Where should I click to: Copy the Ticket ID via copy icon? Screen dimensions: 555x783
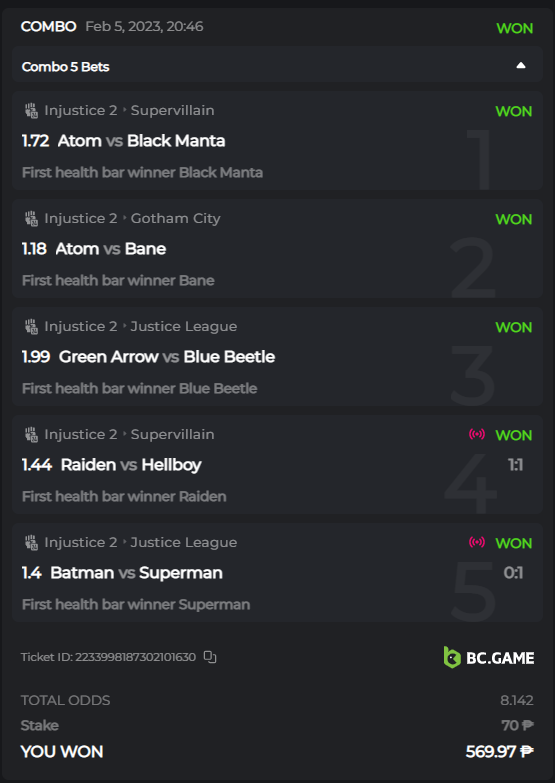pos(210,657)
